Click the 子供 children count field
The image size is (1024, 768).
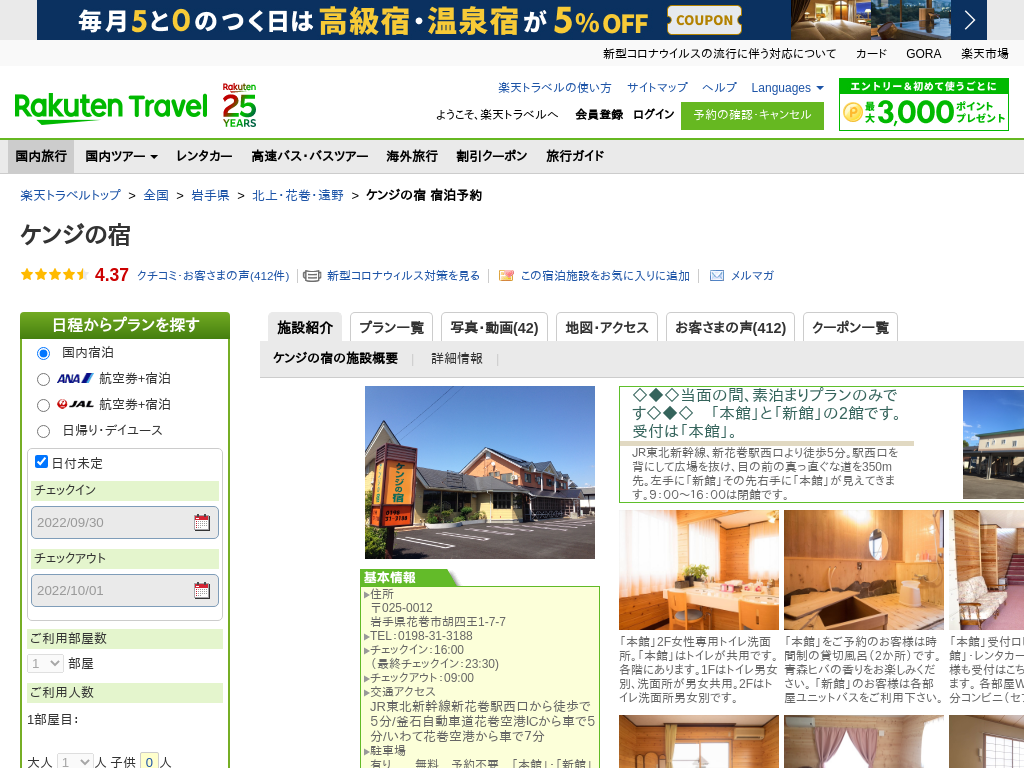point(150,762)
